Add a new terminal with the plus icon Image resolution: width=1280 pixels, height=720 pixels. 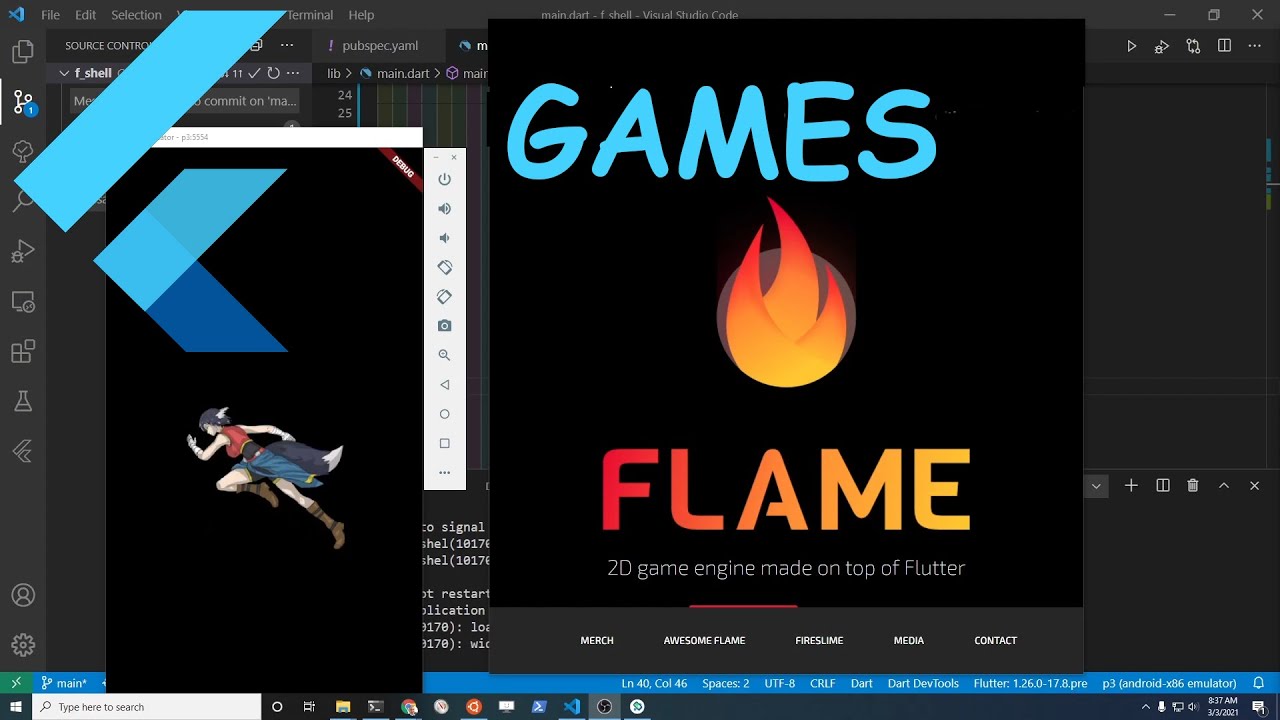click(1131, 485)
